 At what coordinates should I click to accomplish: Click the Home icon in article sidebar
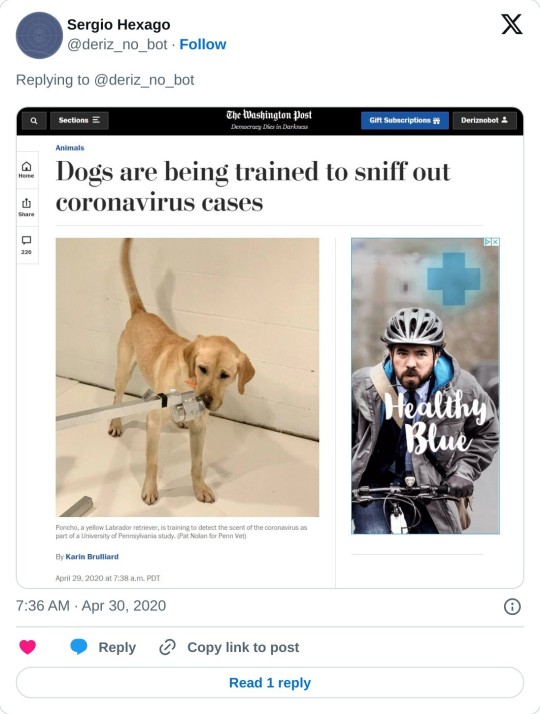click(x=26, y=169)
